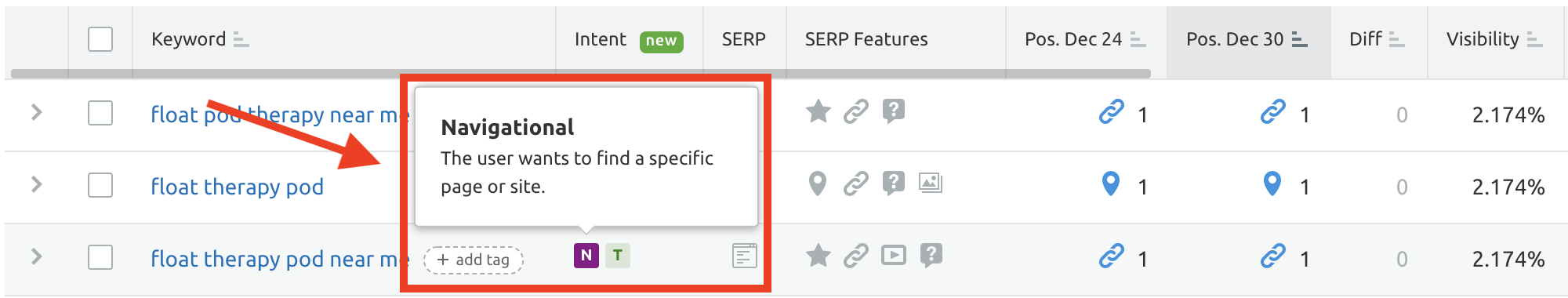Open the SERP snapshot icon in third row
1568x298 pixels.
click(x=744, y=256)
